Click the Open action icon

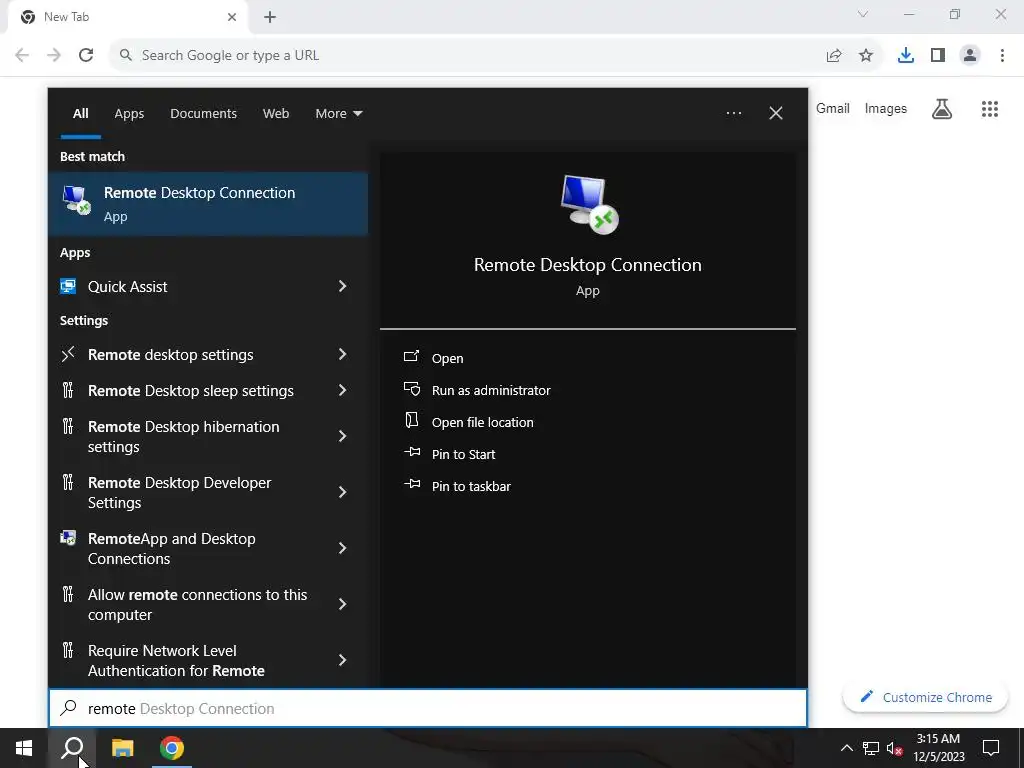tap(411, 357)
